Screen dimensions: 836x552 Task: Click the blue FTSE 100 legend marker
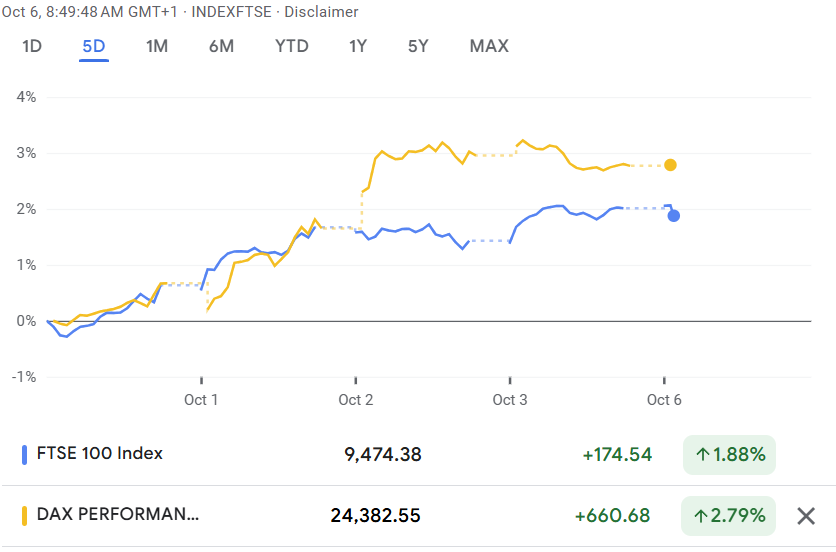24,454
